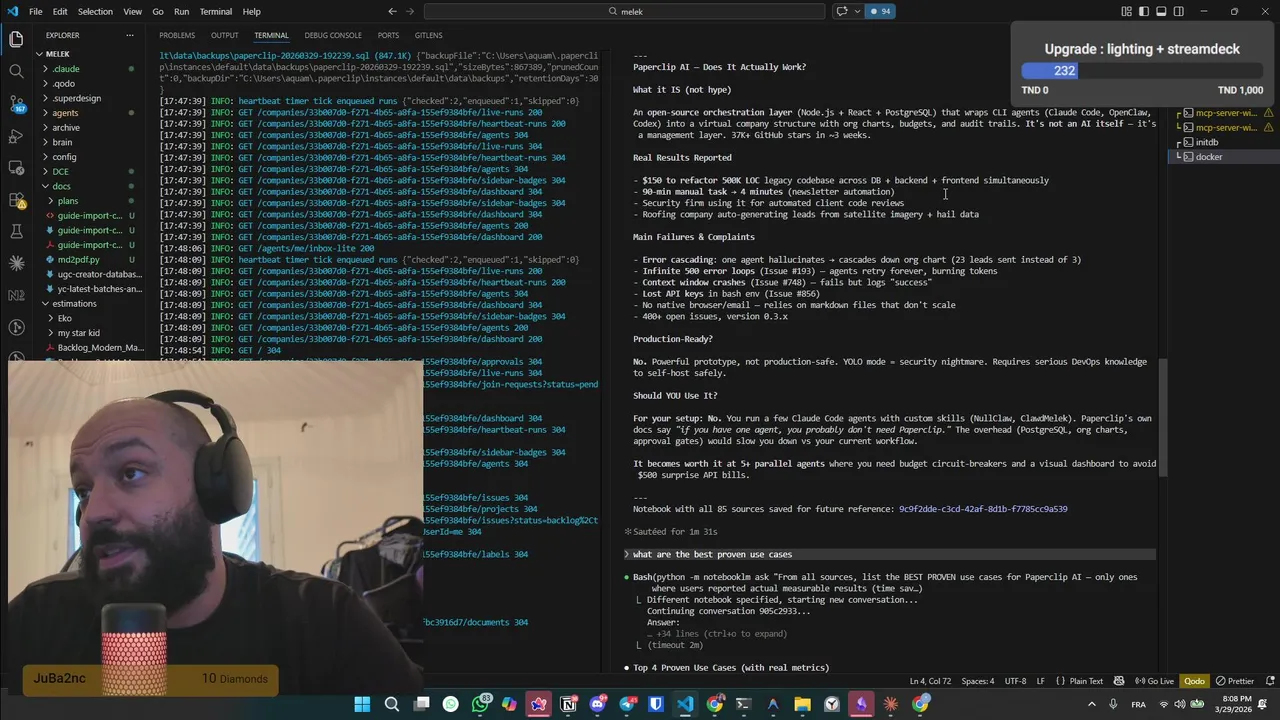Click Ln 4, Col 72 in status bar
The image size is (1280, 720).
931,681
